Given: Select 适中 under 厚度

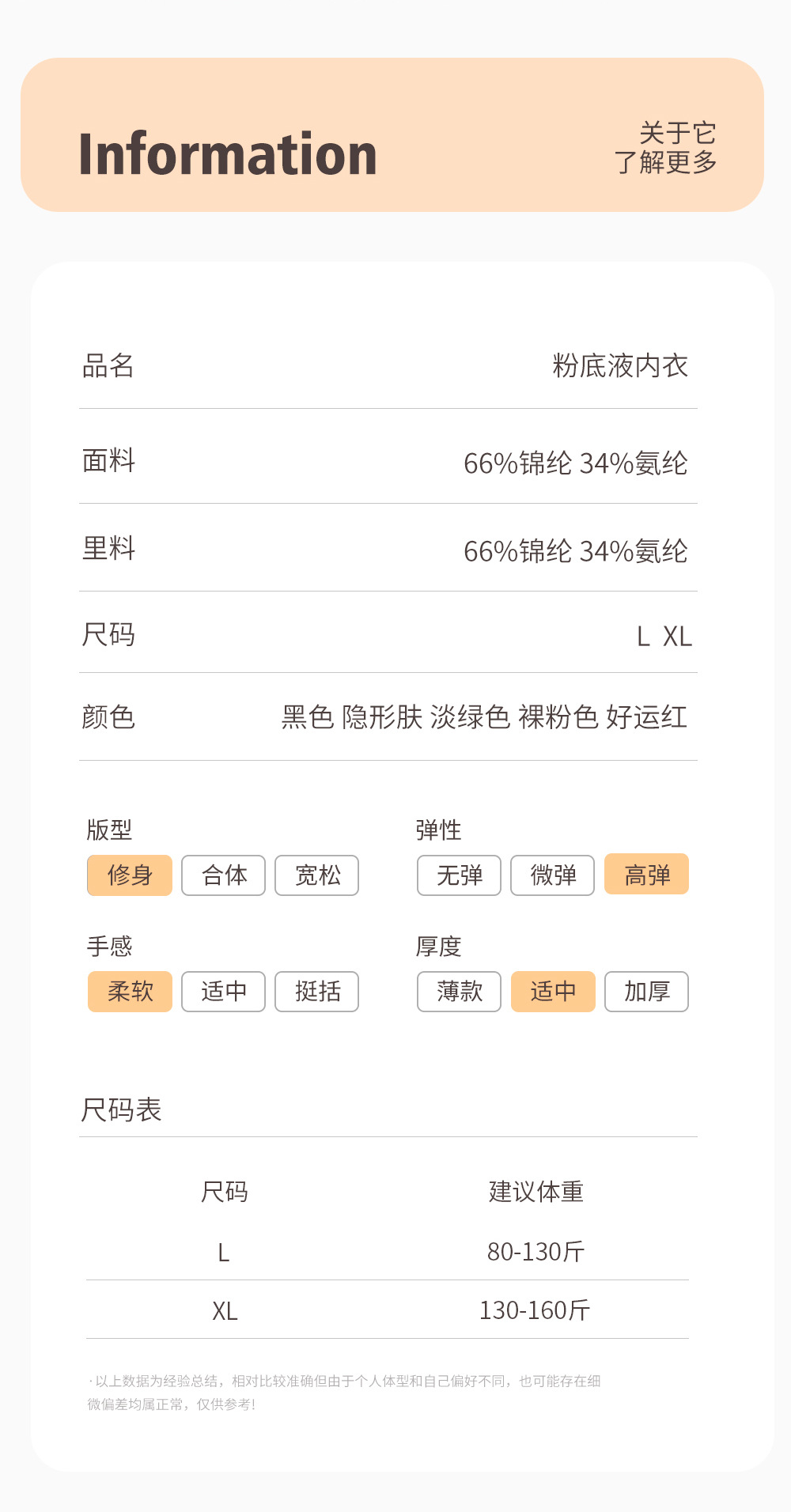Looking at the screenshot, I should [x=553, y=992].
